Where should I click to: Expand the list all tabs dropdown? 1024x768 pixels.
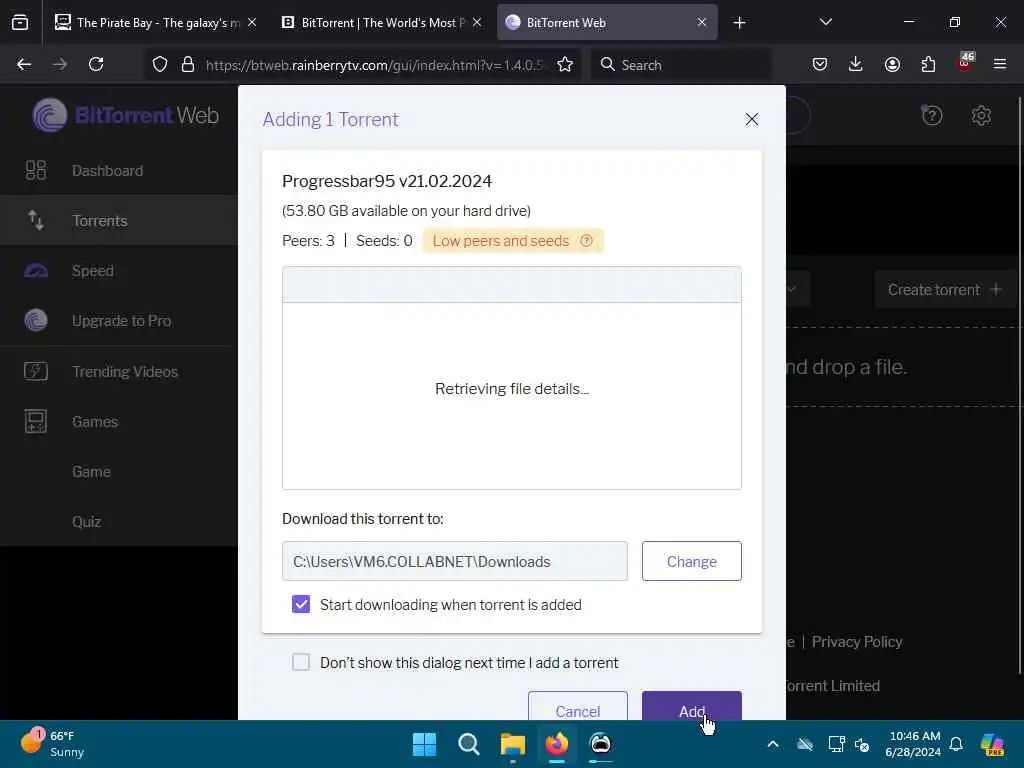click(825, 22)
